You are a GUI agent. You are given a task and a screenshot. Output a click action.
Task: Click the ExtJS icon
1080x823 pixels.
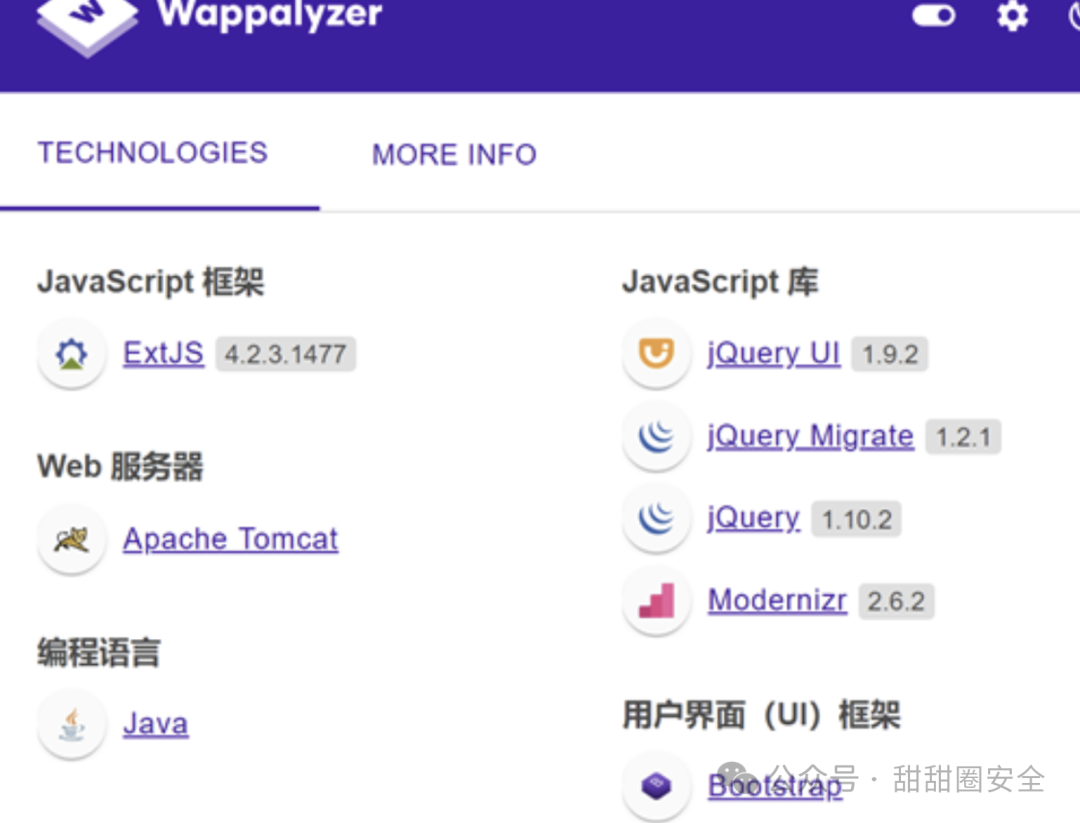(x=72, y=354)
